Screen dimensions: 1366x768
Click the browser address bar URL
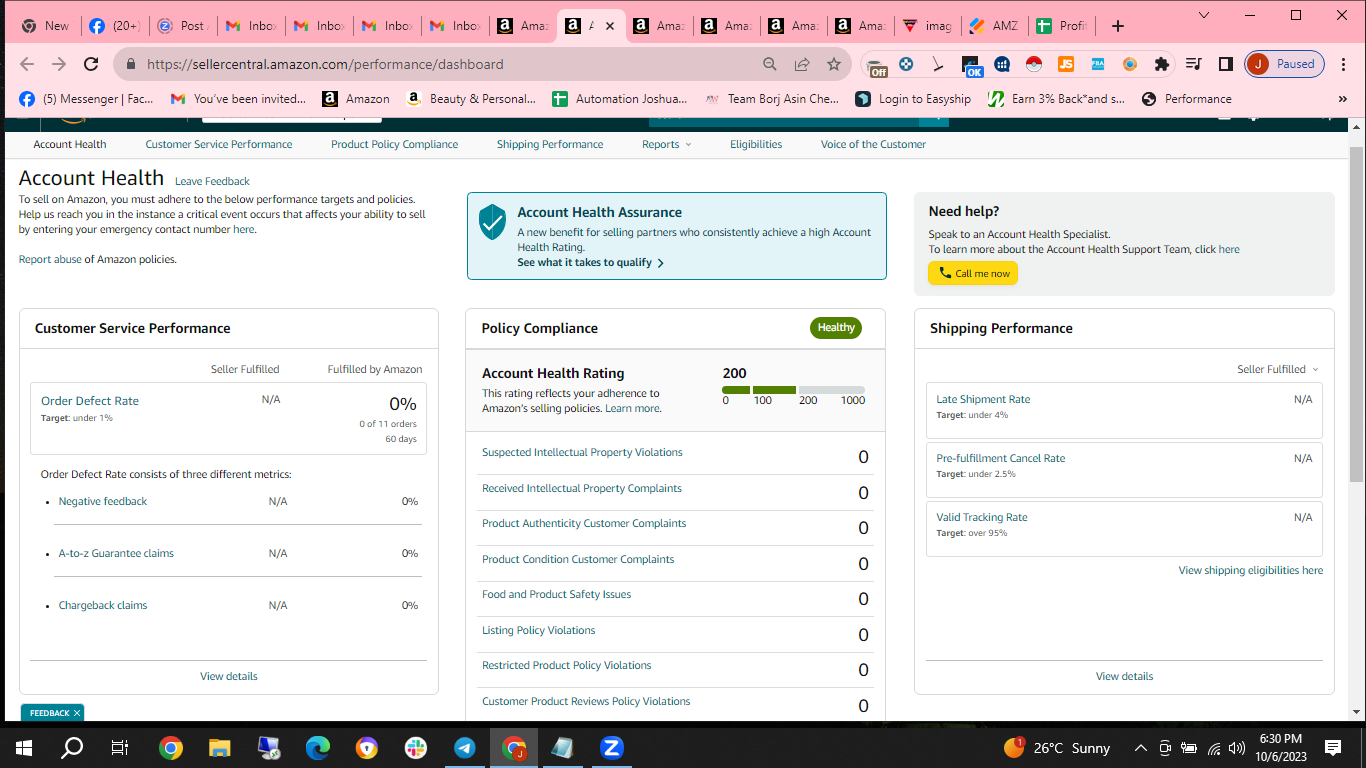325,64
